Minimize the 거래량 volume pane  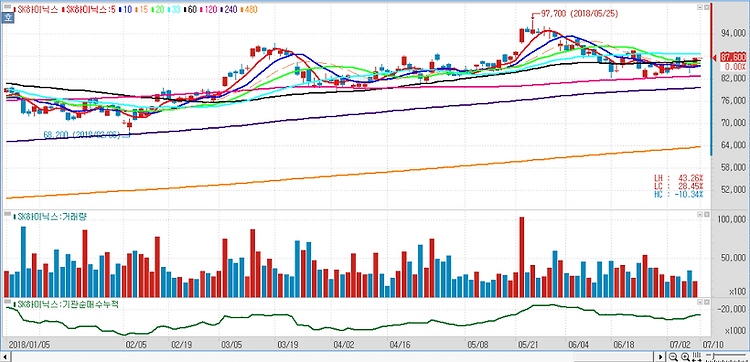[700, 215]
